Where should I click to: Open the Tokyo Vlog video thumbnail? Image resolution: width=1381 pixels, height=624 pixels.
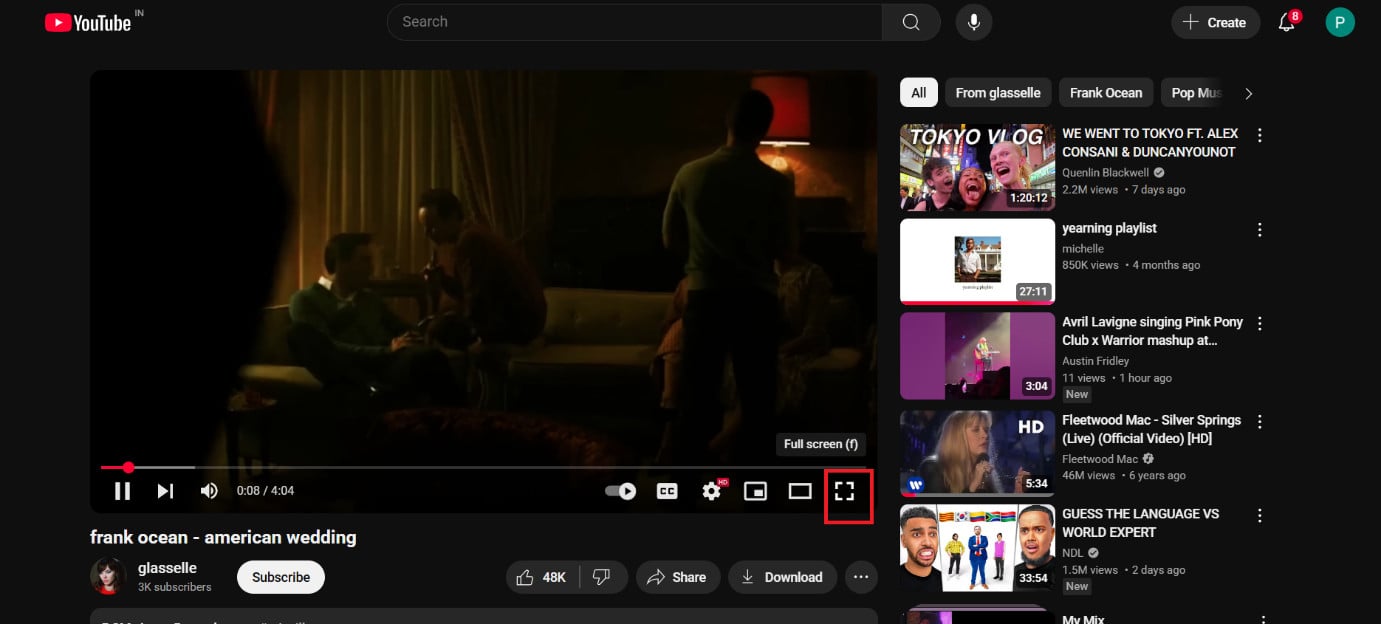coord(977,167)
